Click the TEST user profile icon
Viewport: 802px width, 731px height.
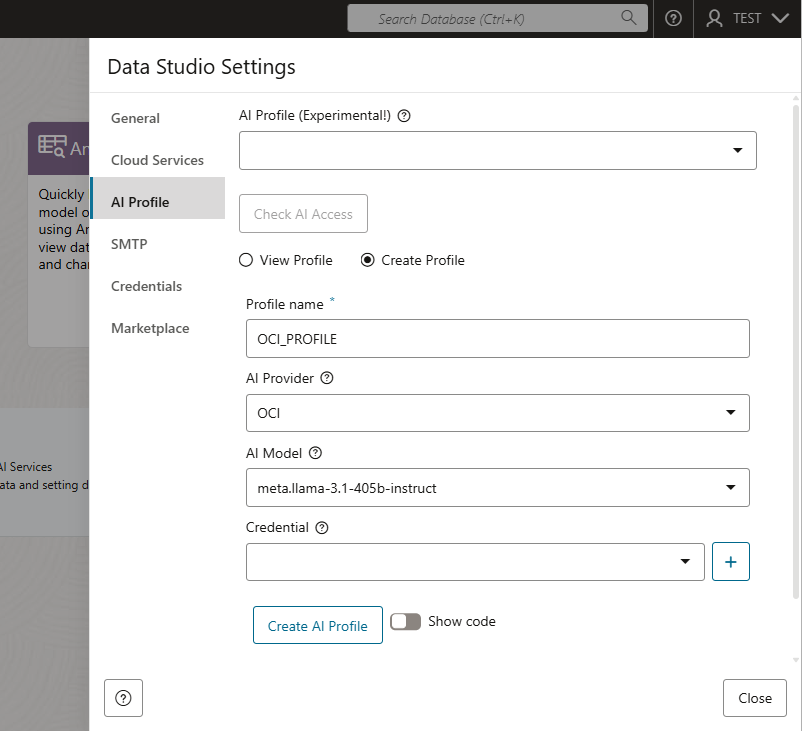(x=714, y=18)
